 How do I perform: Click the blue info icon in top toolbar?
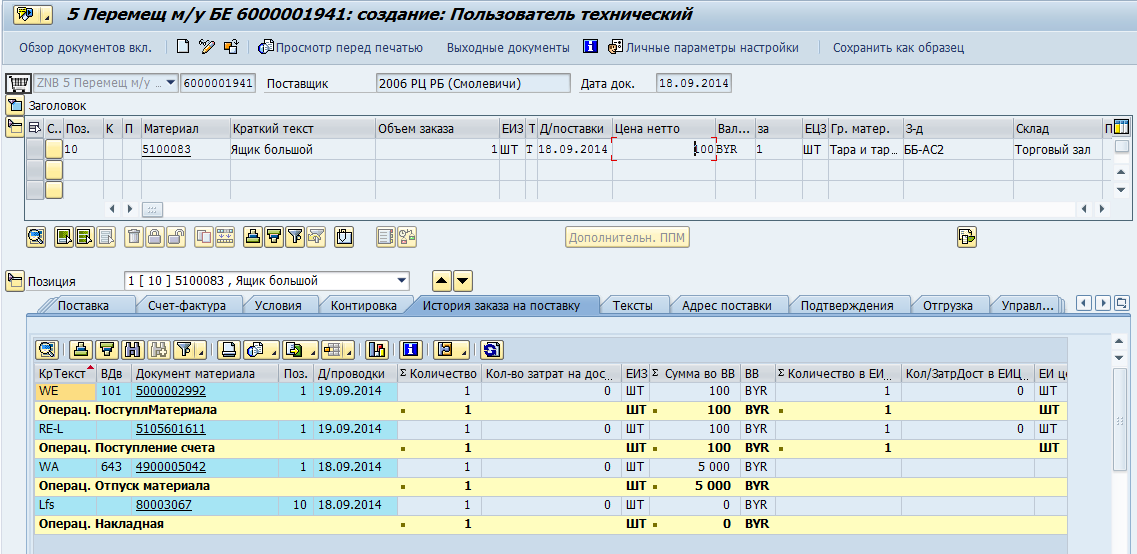coord(590,47)
